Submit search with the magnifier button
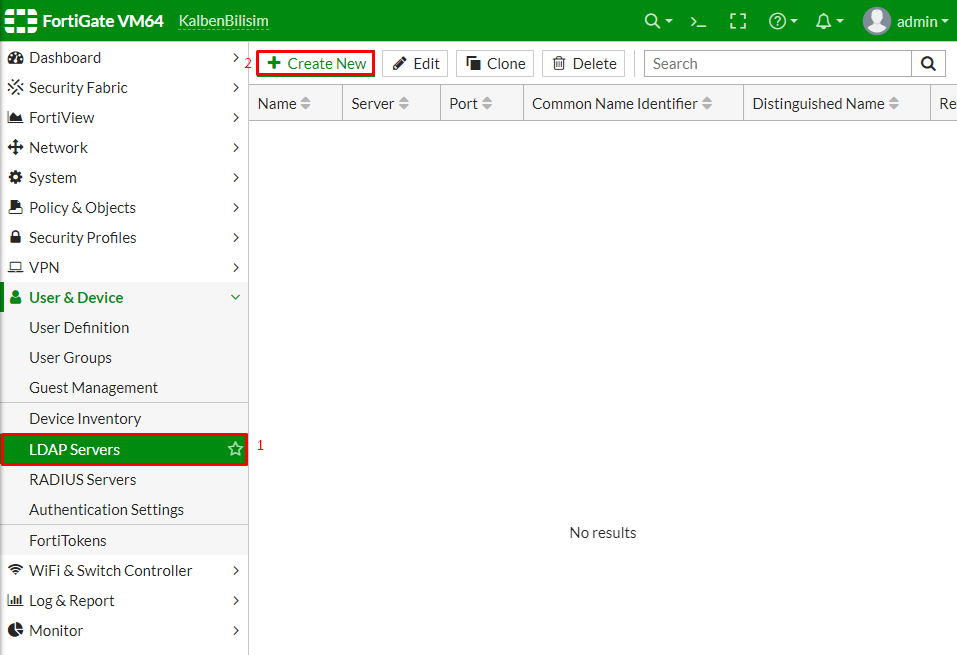The height and width of the screenshot is (655, 957). [x=928, y=63]
